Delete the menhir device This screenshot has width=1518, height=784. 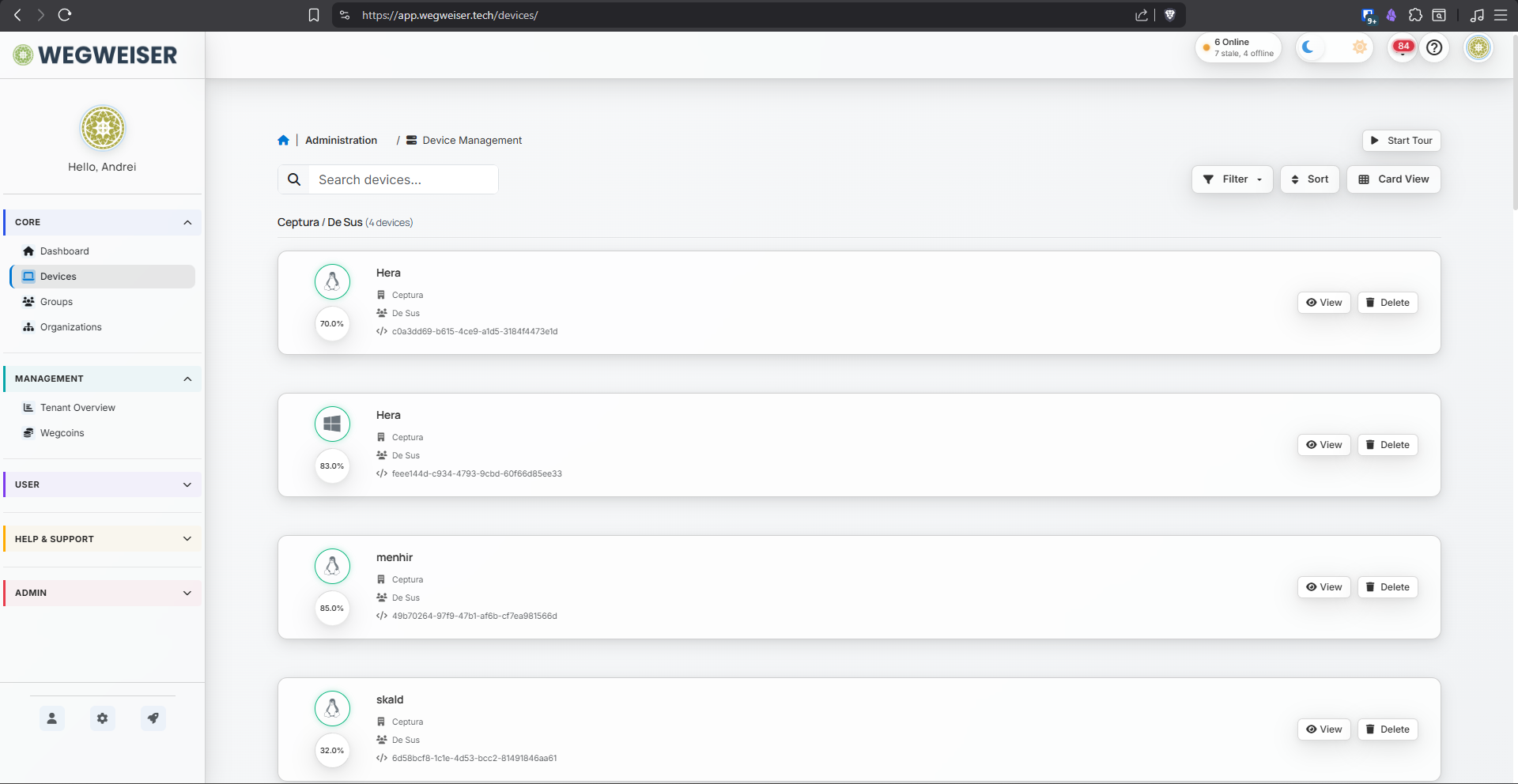(x=1388, y=587)
